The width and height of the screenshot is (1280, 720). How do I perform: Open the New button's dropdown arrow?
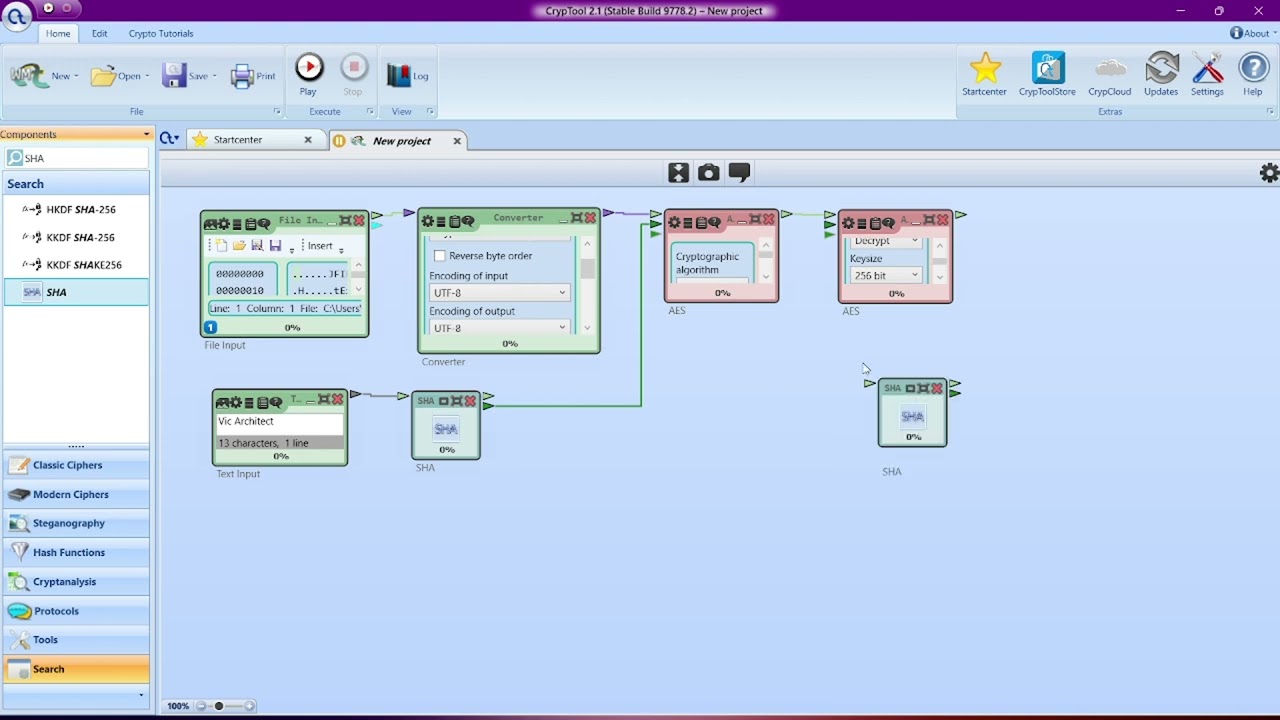point(77,76)
